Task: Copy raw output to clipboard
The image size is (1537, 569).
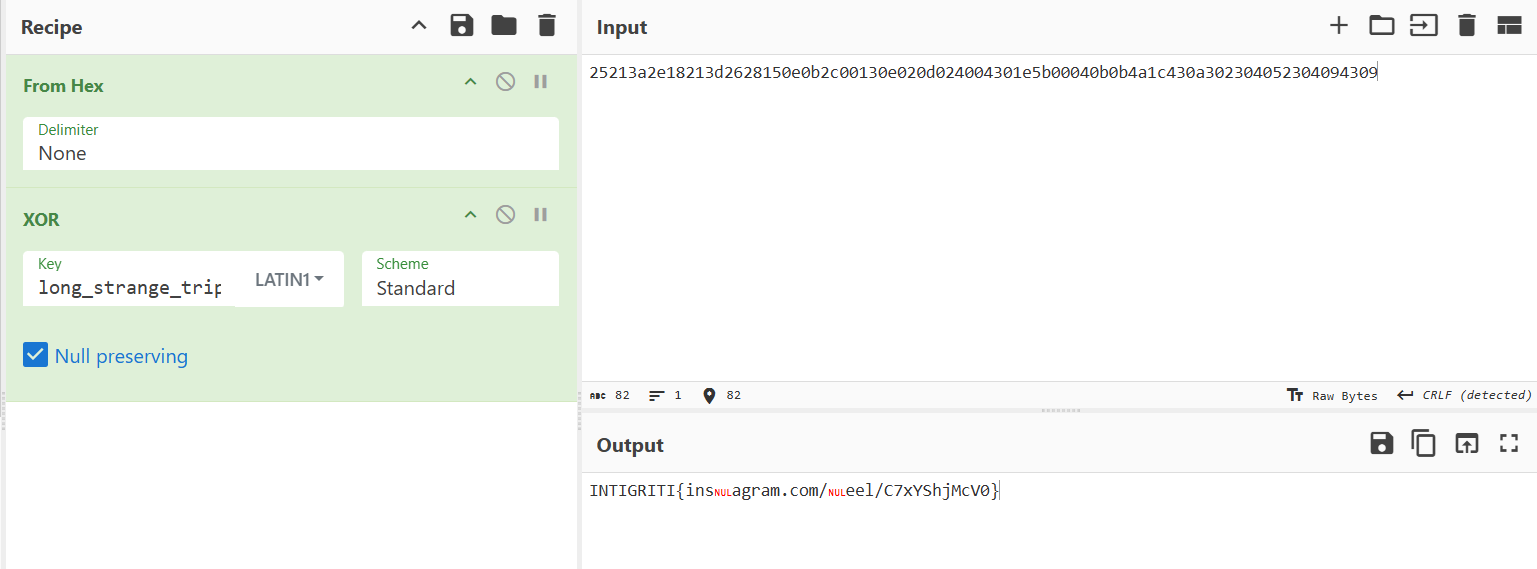Action: 1423,444
